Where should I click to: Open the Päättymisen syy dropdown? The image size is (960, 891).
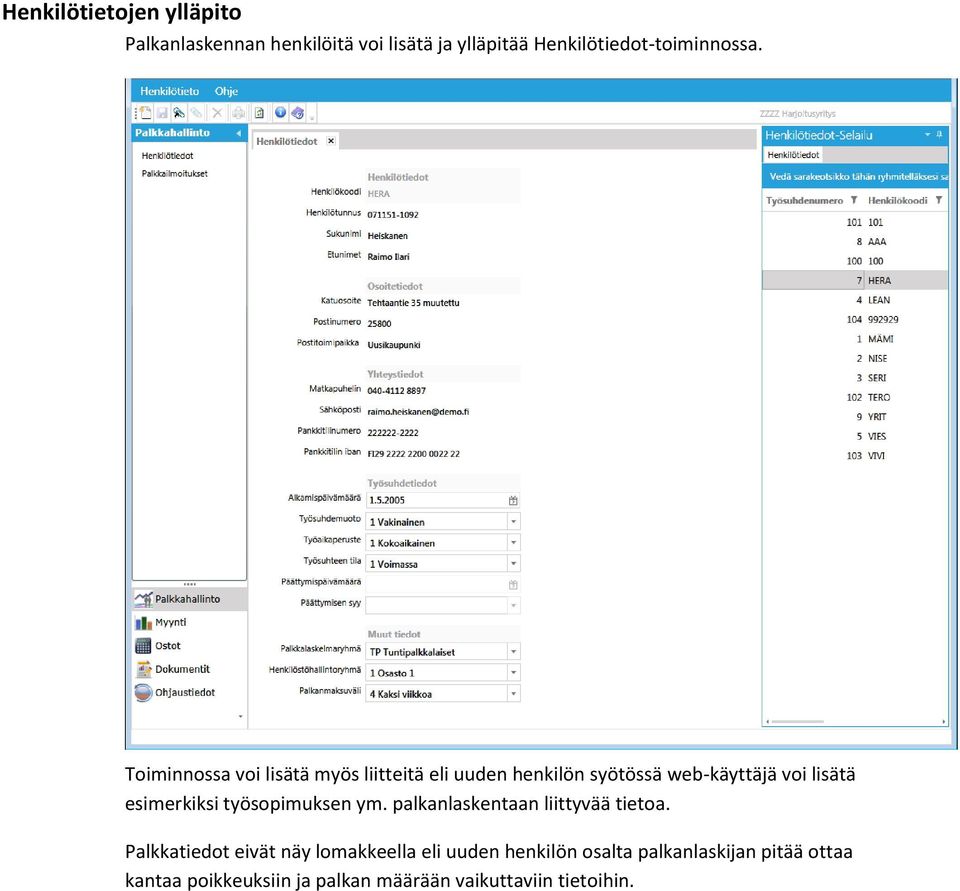513,606
